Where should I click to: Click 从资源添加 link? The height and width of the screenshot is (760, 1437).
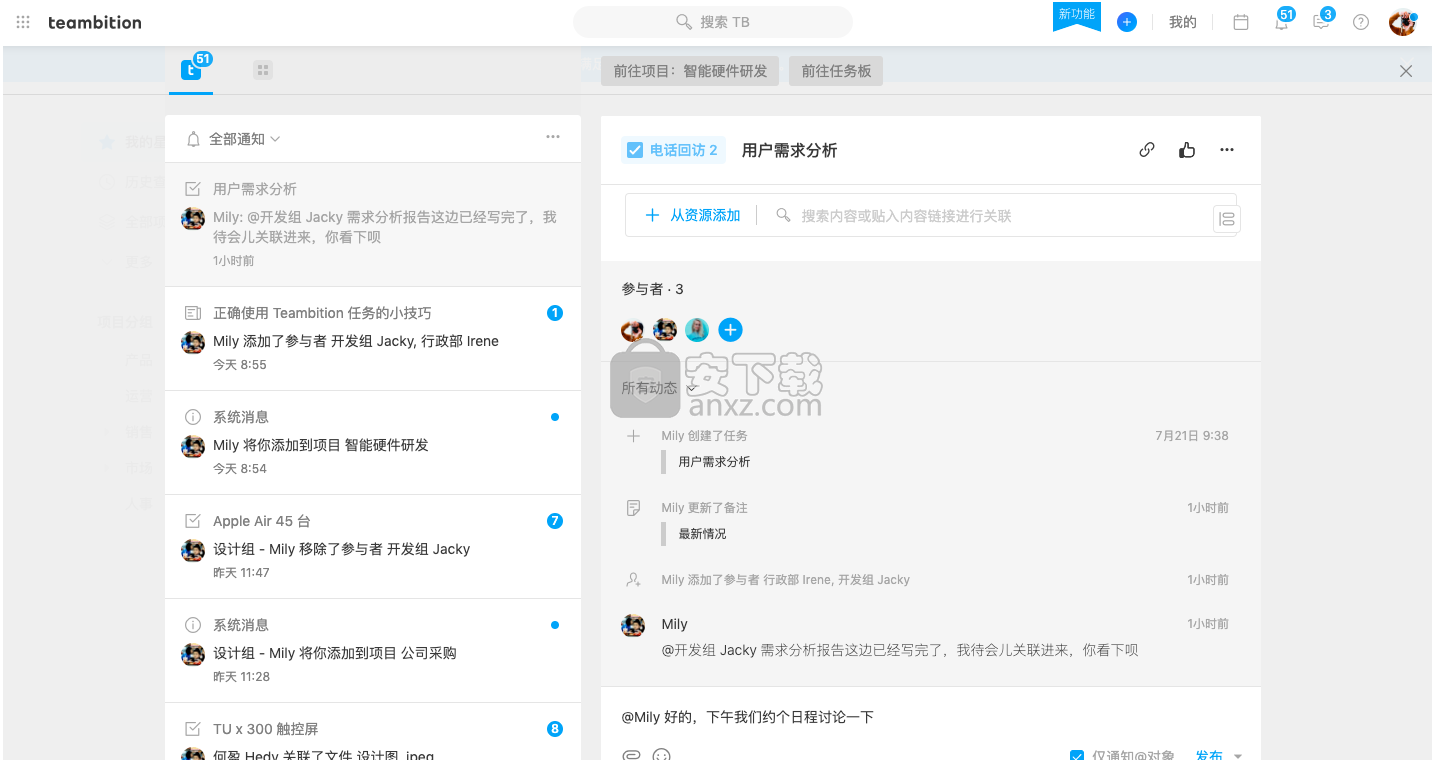coord(693,215)
